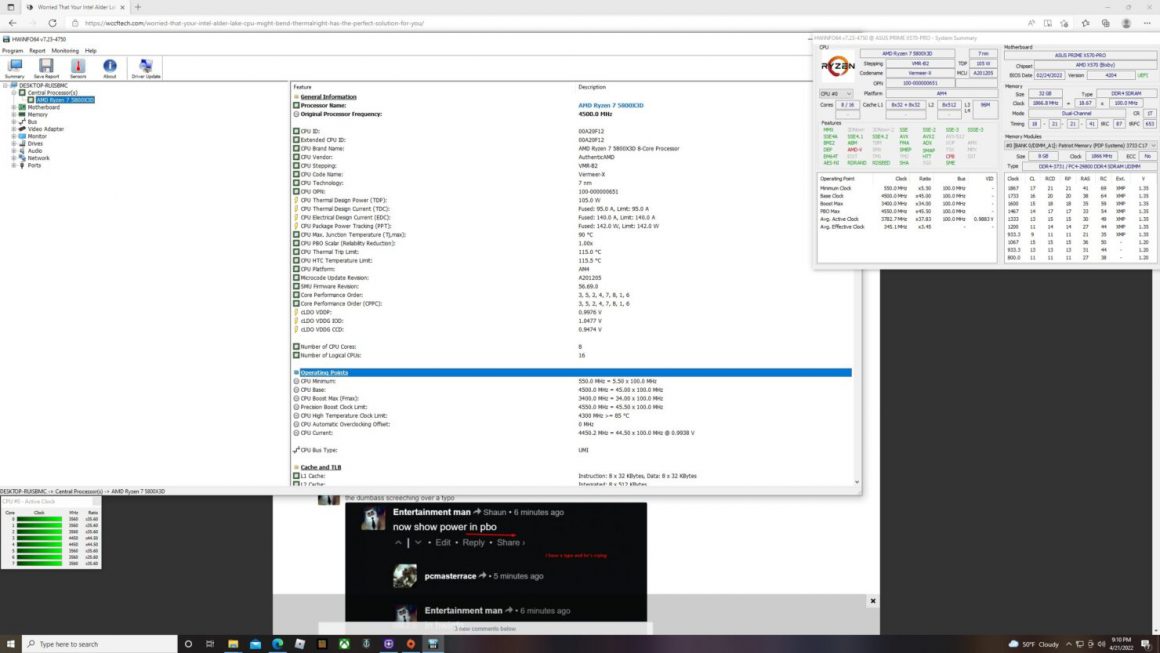
Task: Click the About icon in HWiNFO
Action: click(x=110, y=64)
